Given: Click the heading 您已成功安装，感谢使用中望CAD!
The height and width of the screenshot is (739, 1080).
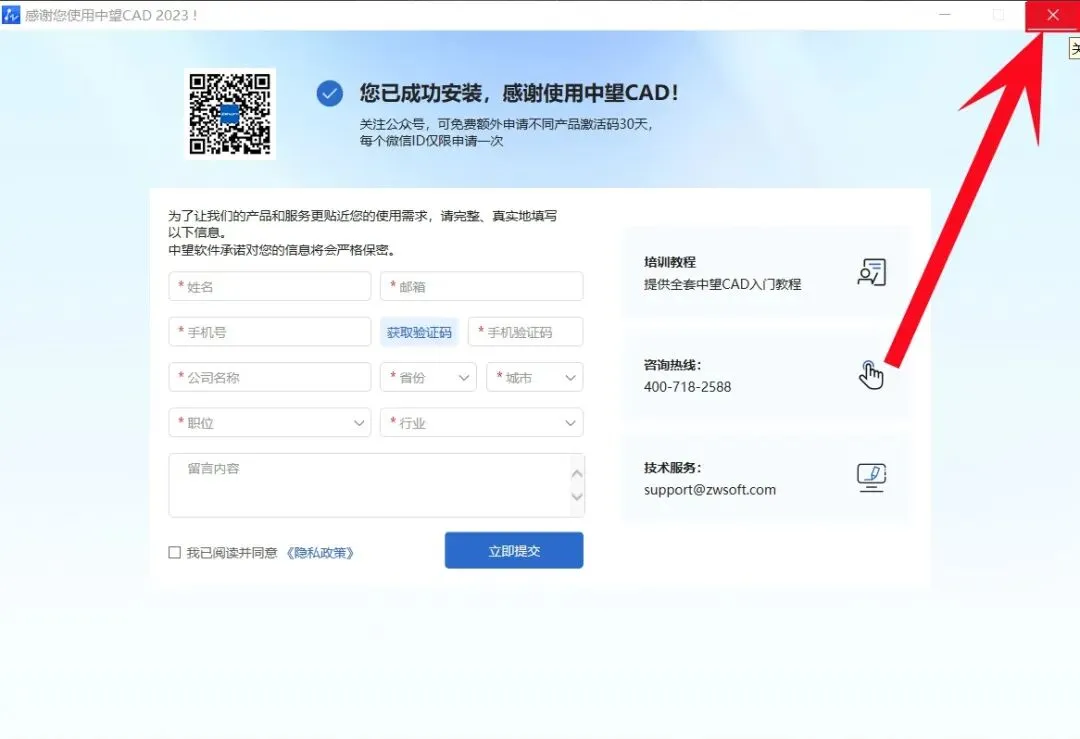Looking at the screenshot, I should [x=519, y=93].
